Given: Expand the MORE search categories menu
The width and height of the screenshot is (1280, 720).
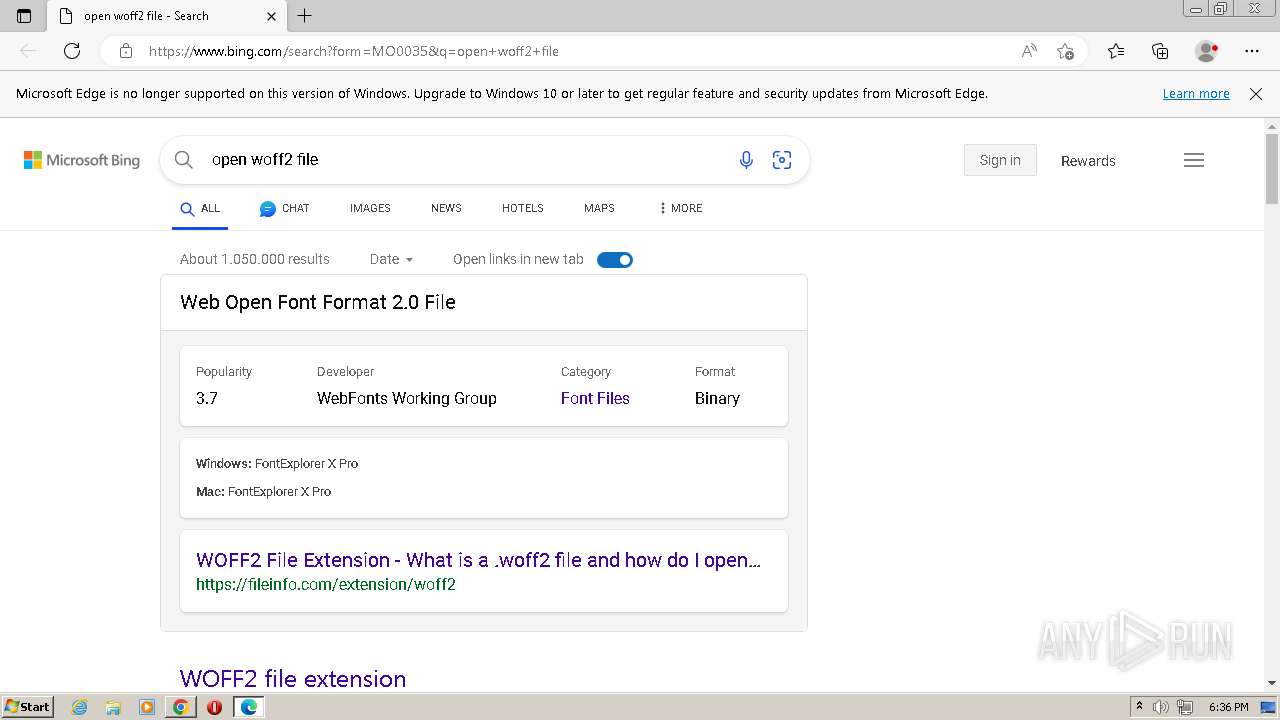Looking at the screenshot, I should tap(680, 208).
